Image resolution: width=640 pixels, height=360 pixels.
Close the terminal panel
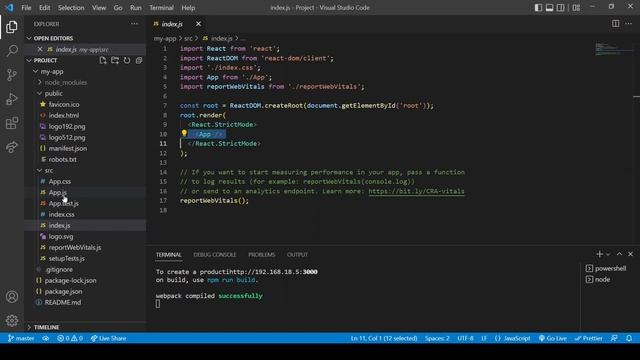pyautogui.click(x=631, y=254)
